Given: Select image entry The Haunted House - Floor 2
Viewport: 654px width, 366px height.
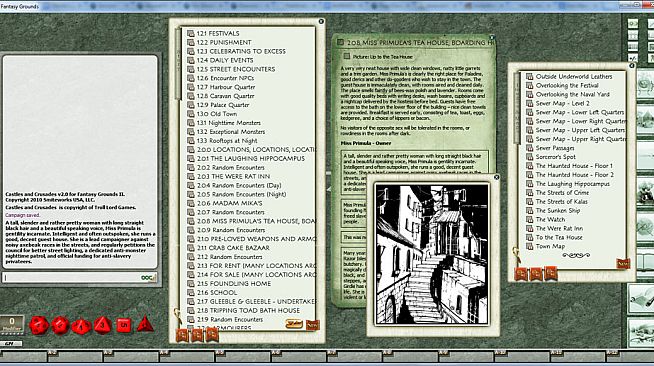Looking at the screenshot, I should tap(575, 175).
